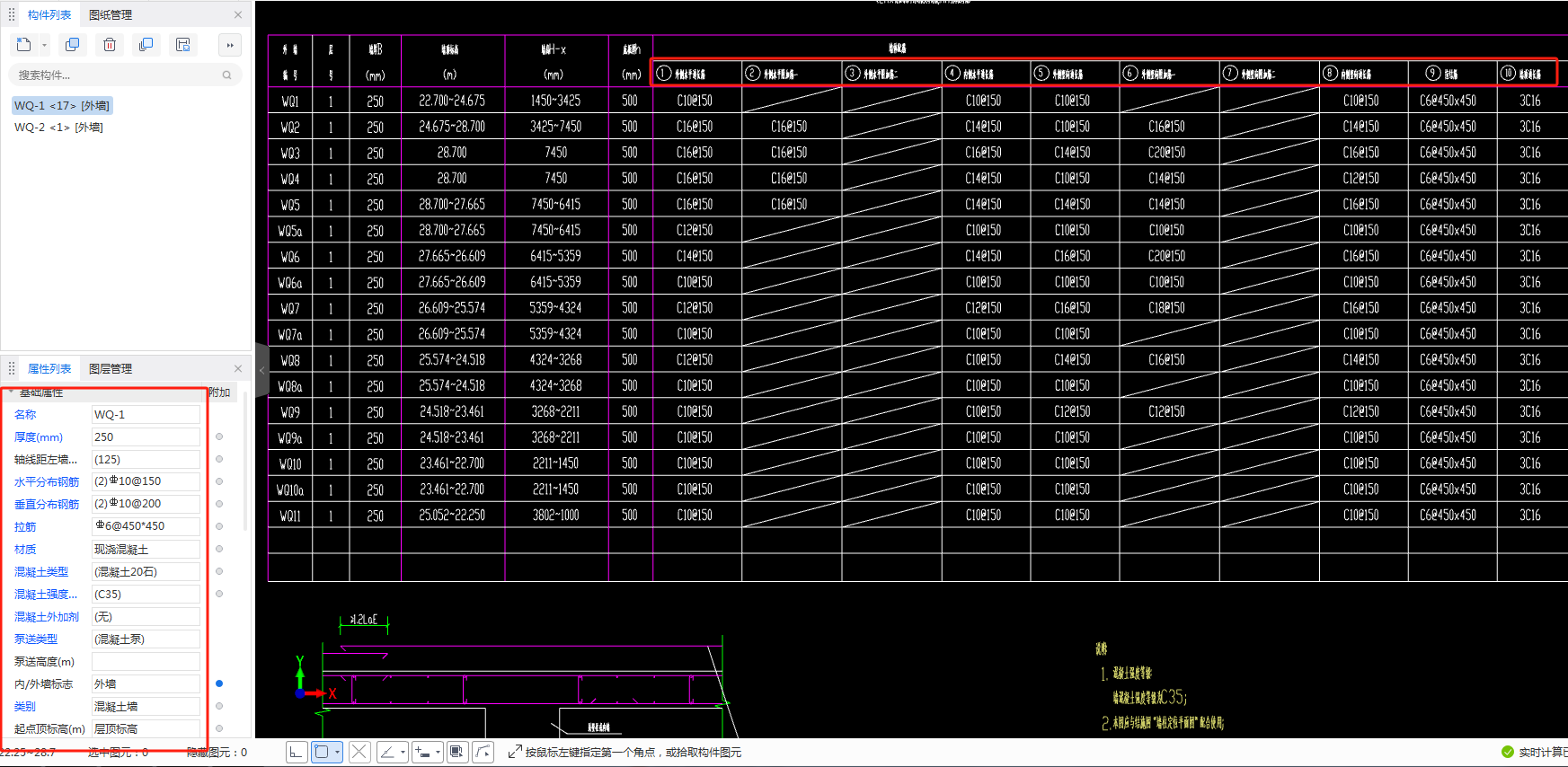The width and height of the screenshot is (1568, 767).
Task: Click the 泵送类型 property label
Action: [x=36, y=639]
